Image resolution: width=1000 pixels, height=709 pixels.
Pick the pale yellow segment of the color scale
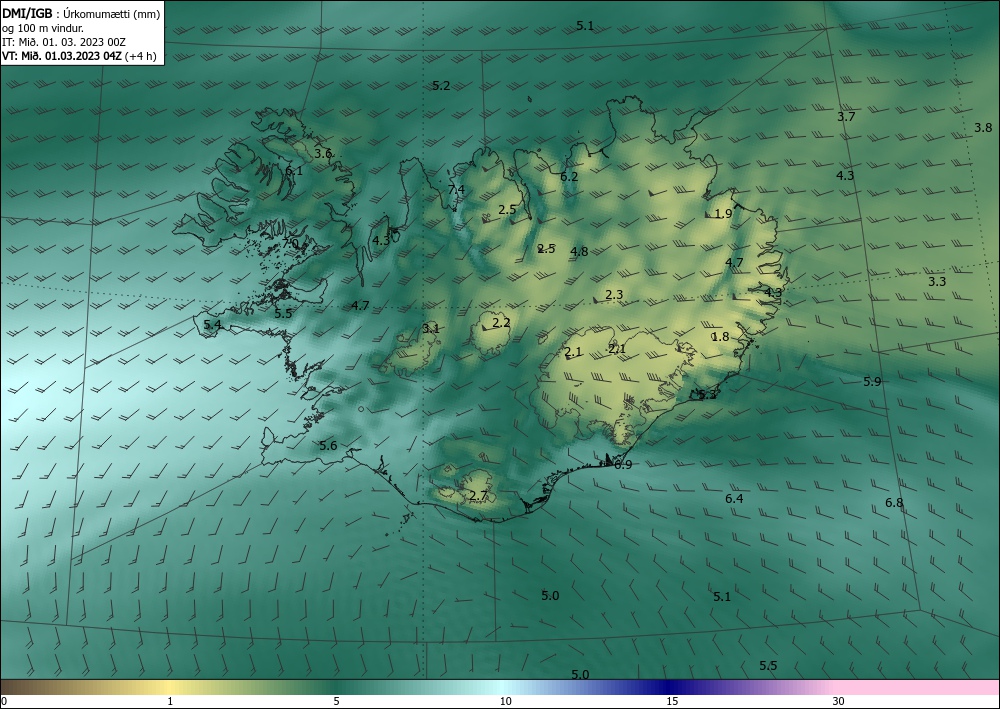click(169, 687)
